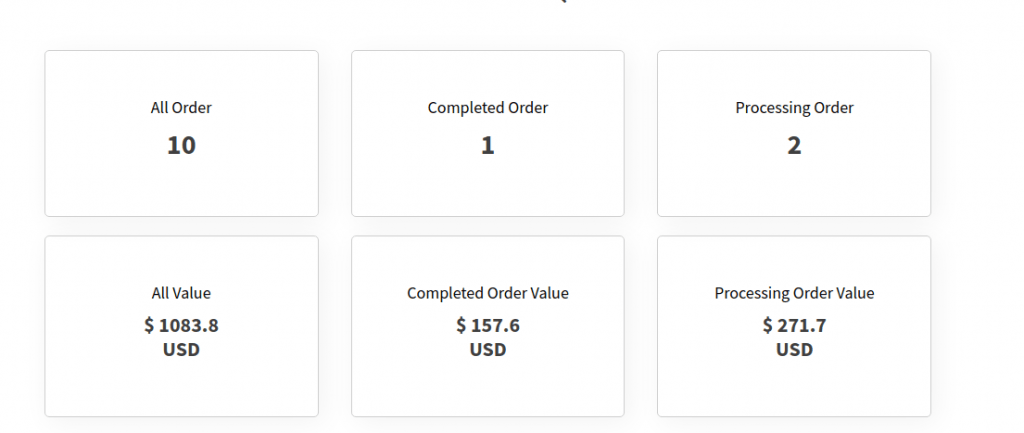The width and height of the screenshot is (1024, 433).
Task: Select the $ 271.7 processing amount
Action: 794,325
